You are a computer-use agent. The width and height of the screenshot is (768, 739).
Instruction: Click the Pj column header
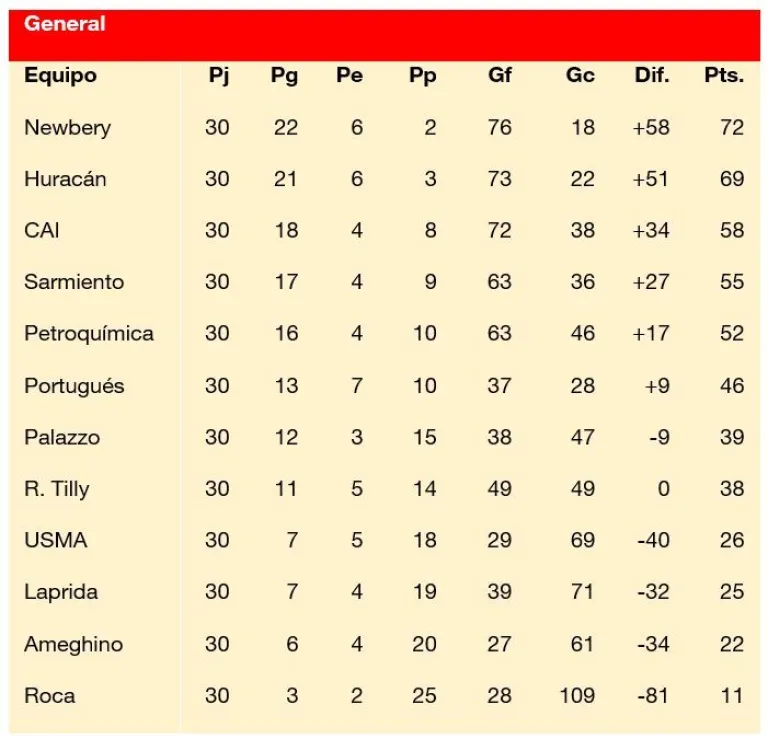(x=219, y=76)
